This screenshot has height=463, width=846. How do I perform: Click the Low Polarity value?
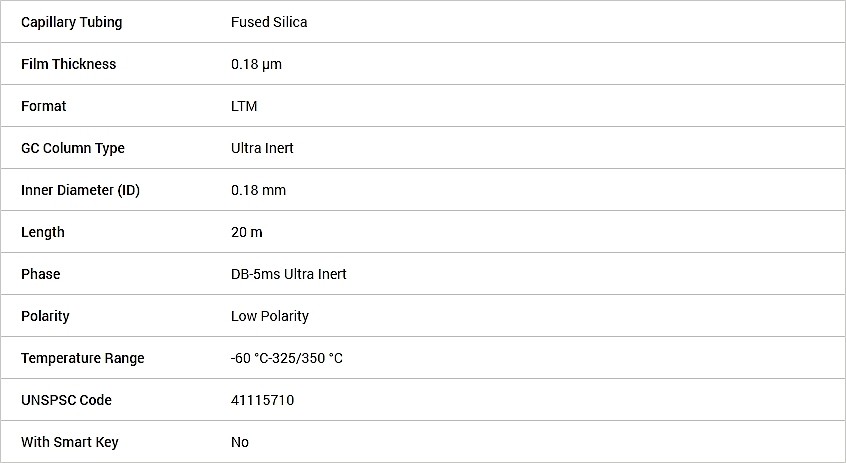coord(270,317)
